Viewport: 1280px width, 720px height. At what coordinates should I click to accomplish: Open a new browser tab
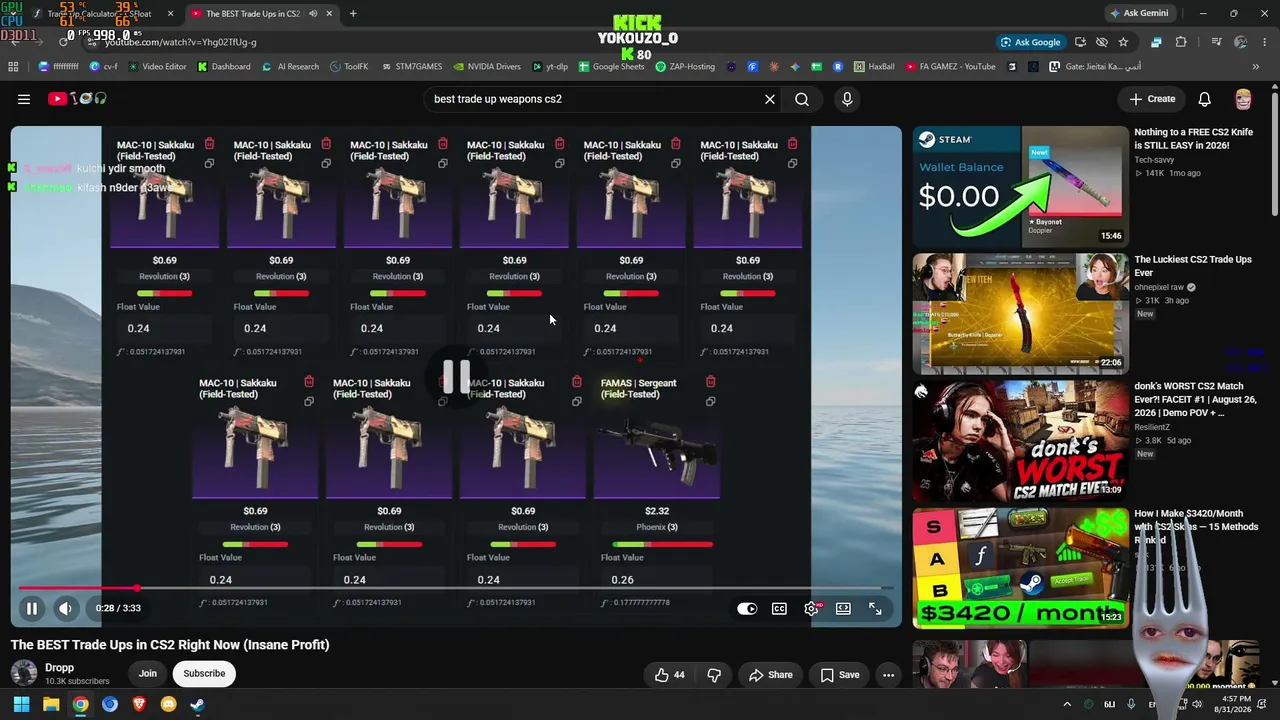click(x=353, y=14)
